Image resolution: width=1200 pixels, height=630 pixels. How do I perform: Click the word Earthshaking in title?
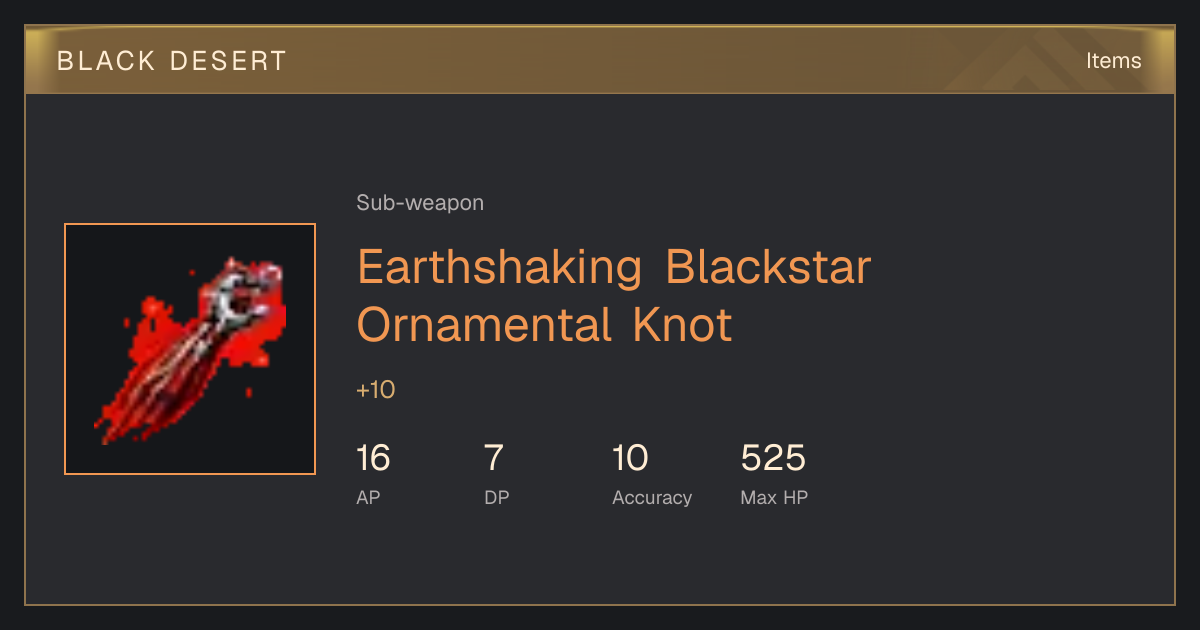[499, 270]
